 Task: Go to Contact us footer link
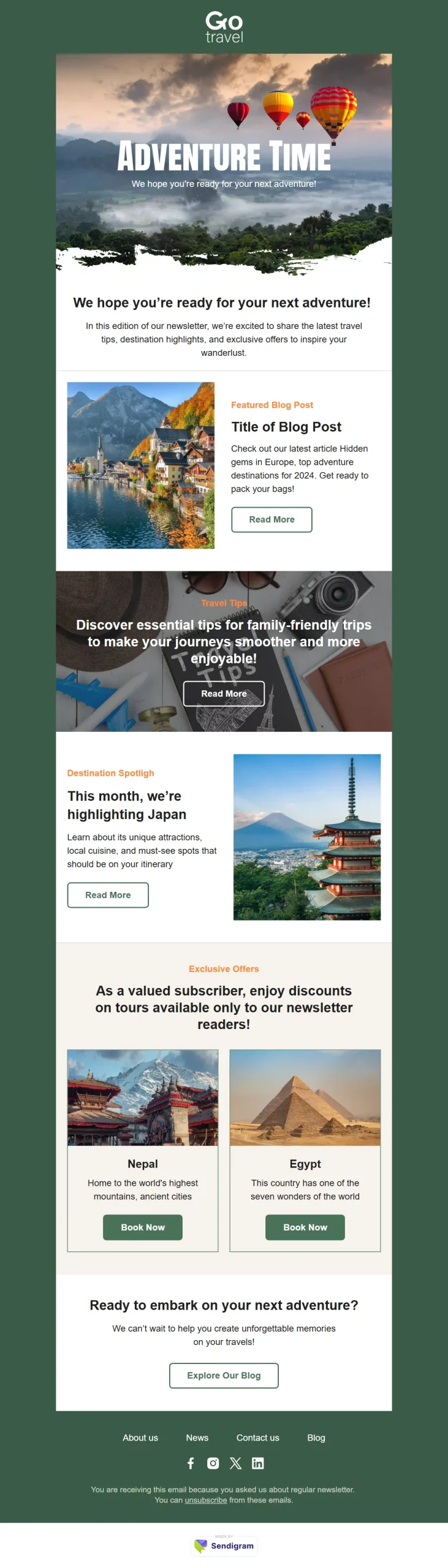(258, 1438)
